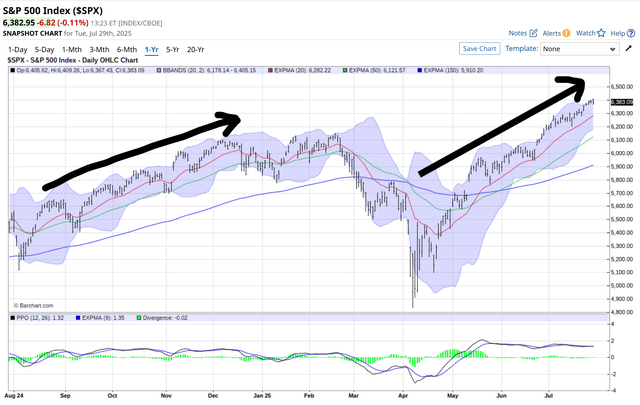
Task: Click the EXPMA (150): 5,910.20 label
Action: (453, 71)
